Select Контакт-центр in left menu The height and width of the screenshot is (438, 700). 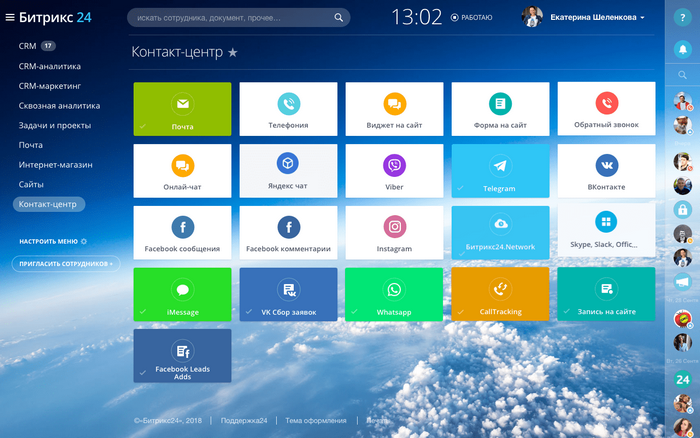tap(49, 204)
